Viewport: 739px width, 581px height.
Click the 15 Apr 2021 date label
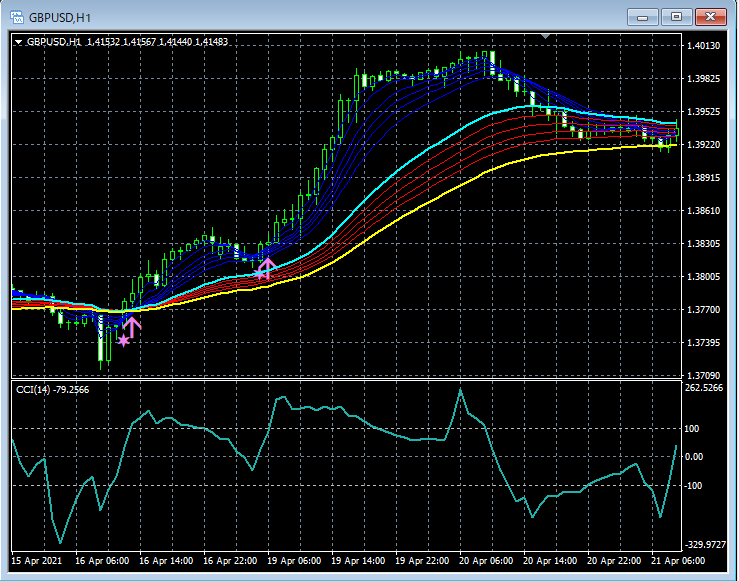[35, 560]
